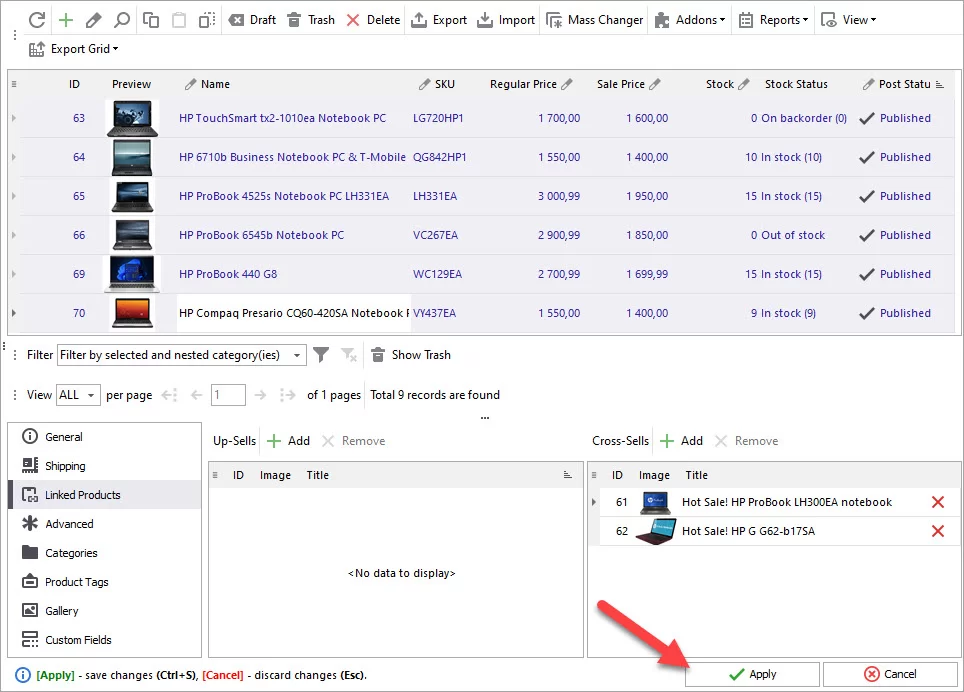Click the Apply button to save changes
This screenshot has width=964, height=692.
tap(752, 674)
